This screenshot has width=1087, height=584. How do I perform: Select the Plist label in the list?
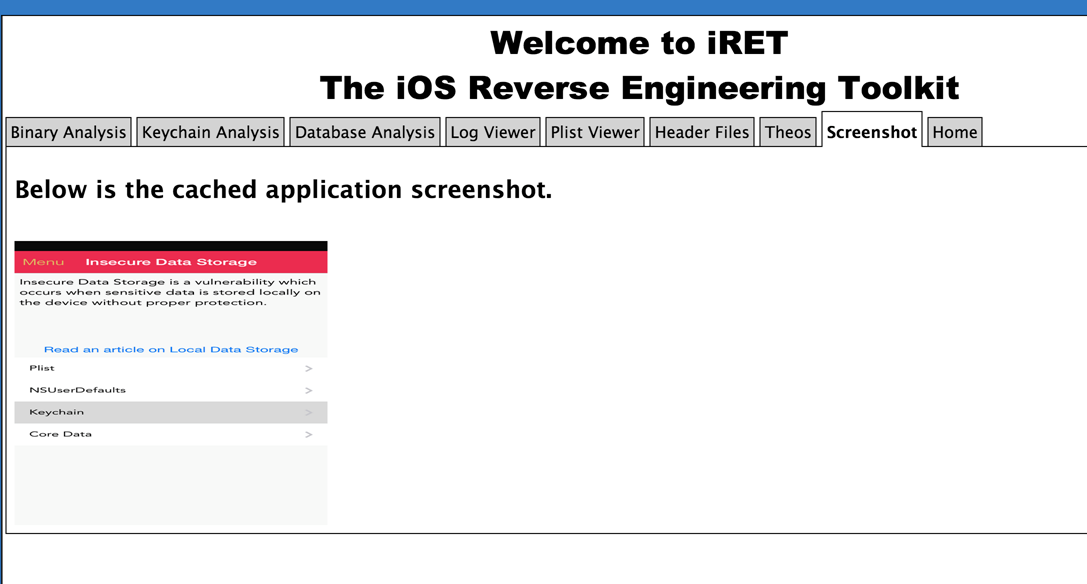tap(42, 368)
